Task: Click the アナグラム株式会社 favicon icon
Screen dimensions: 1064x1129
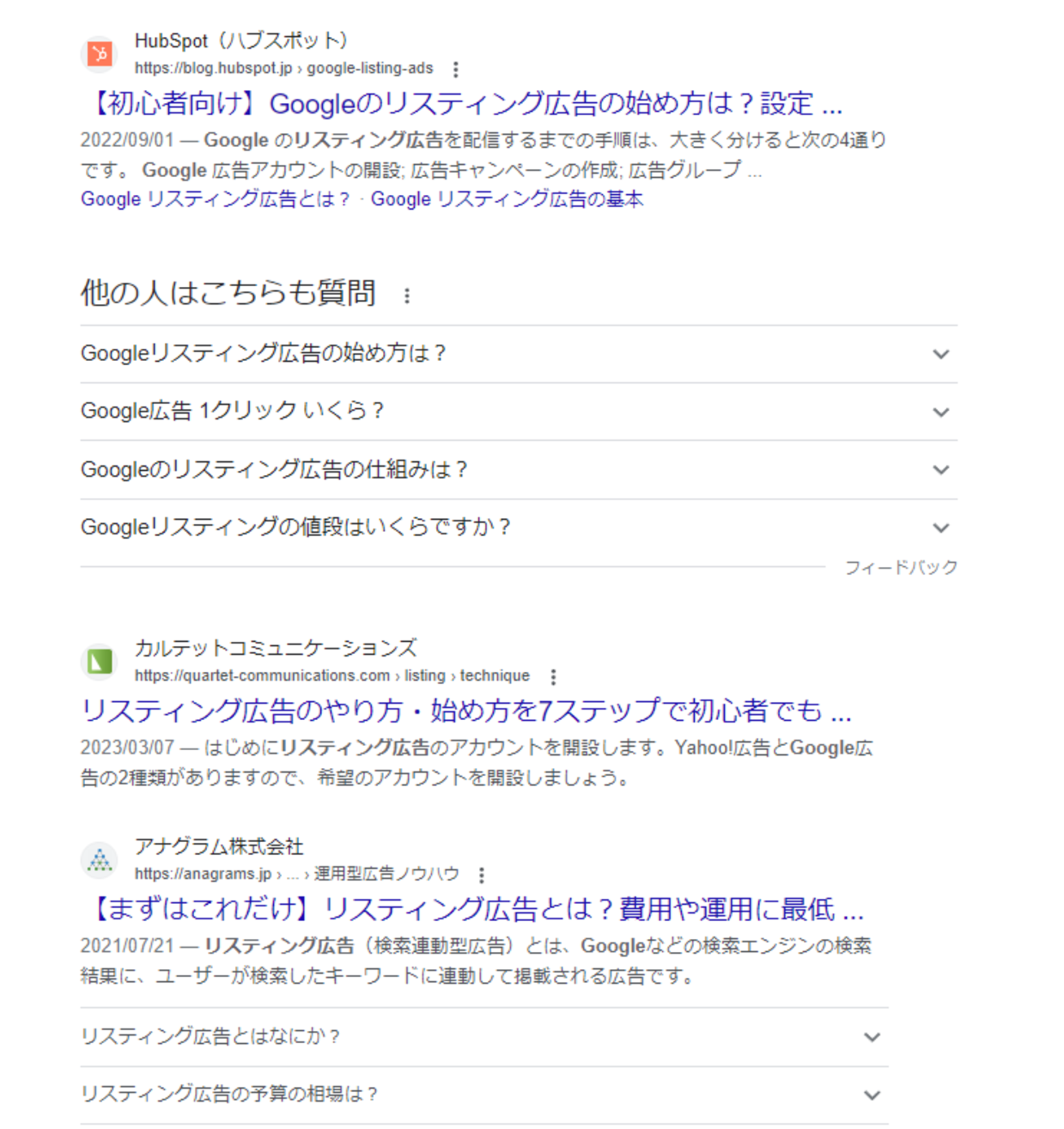Action: [x=99, y=860]
